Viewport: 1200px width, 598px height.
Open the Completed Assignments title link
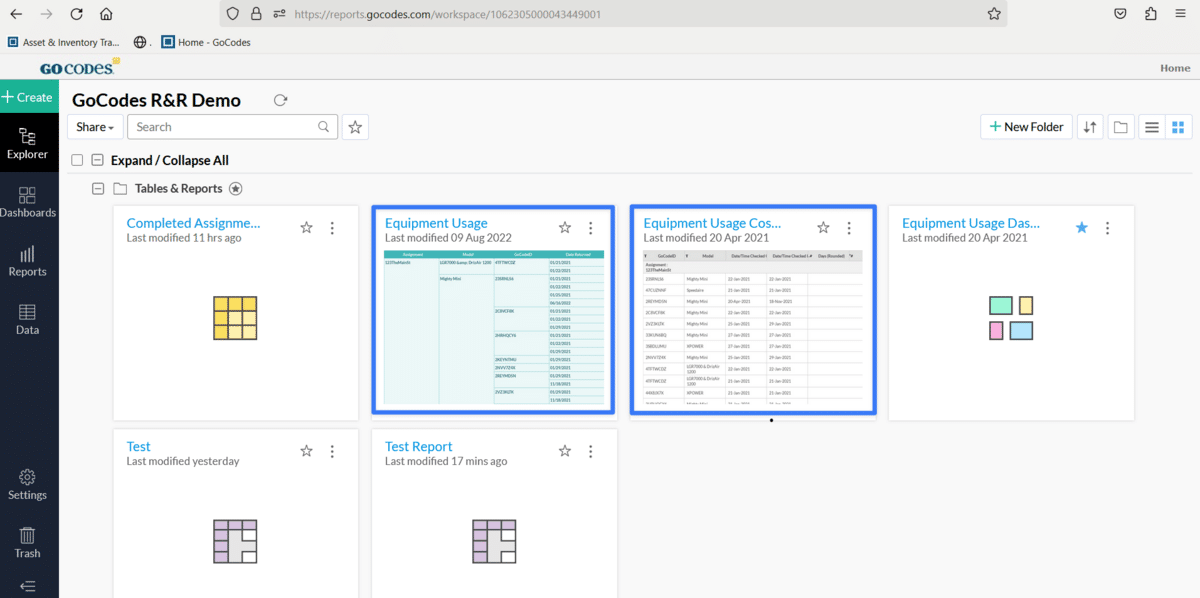pyautogui.click(x=193, y=223)
